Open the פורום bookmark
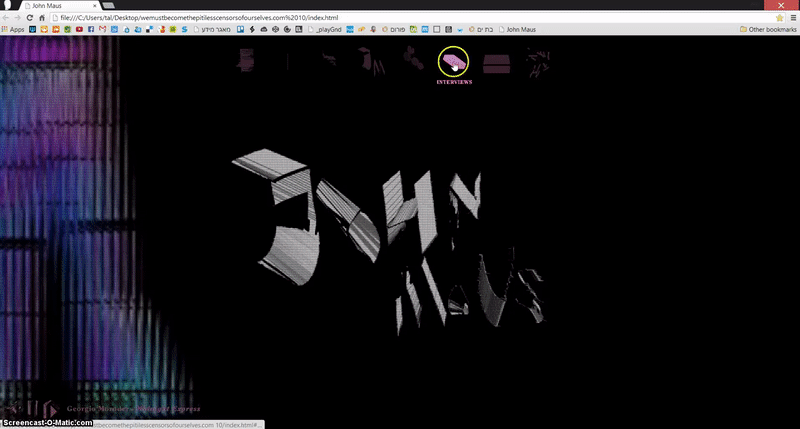800x429 pixels. click(393, 30)
